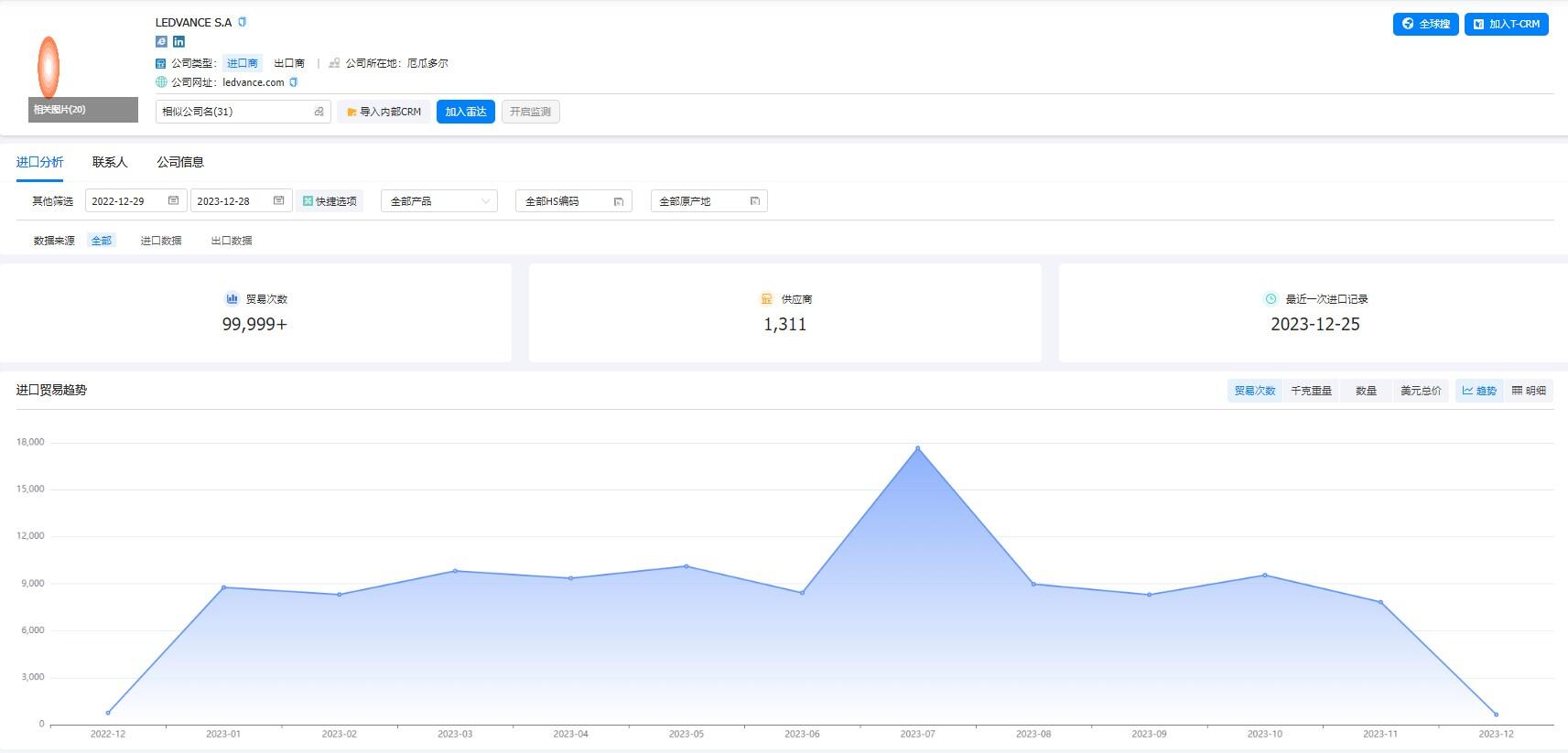
Task: Click the 厄瓜多尔 location text
Action: [x=427, y=63]
